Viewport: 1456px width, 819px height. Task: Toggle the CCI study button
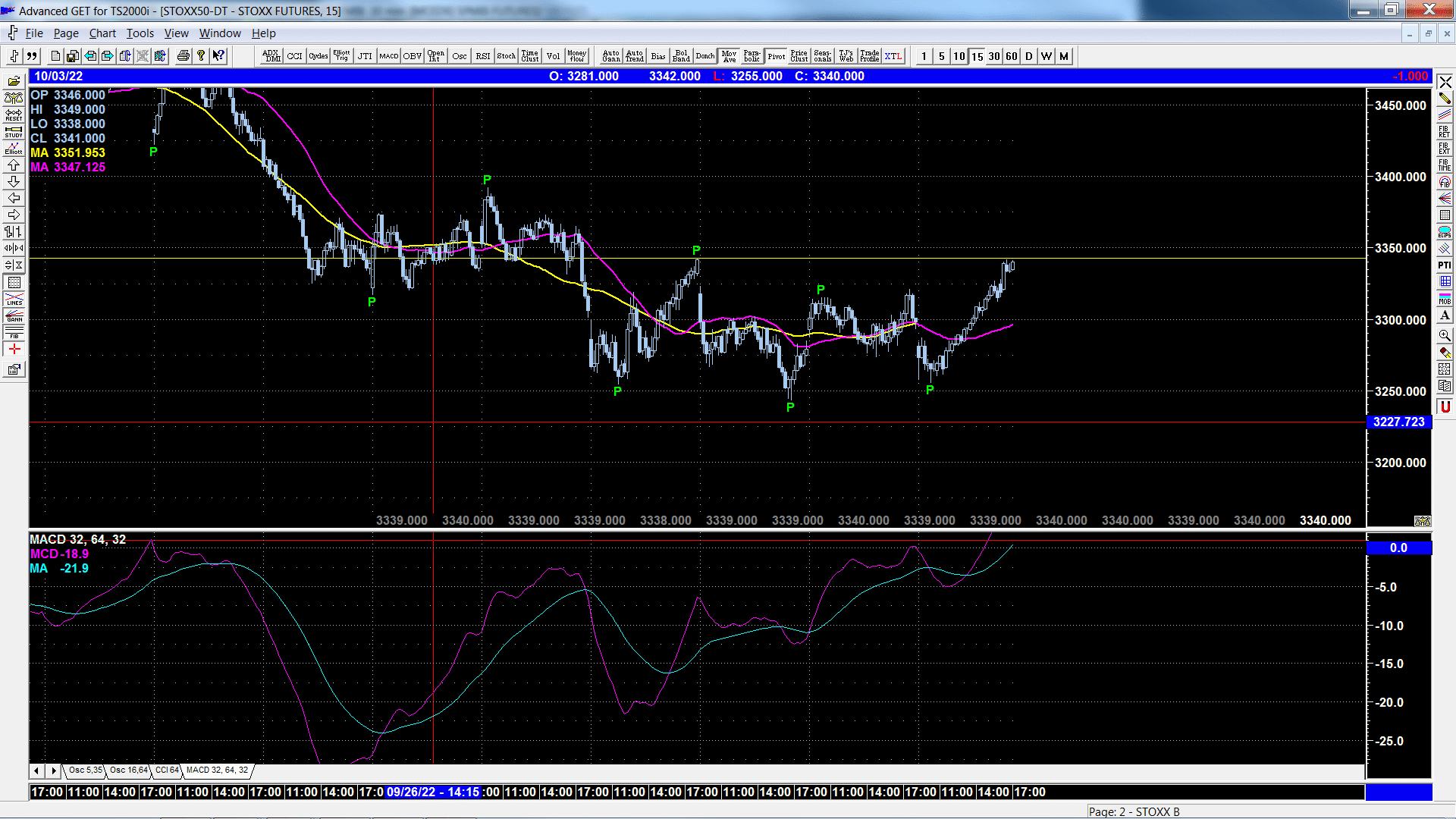tap(295, 56)
